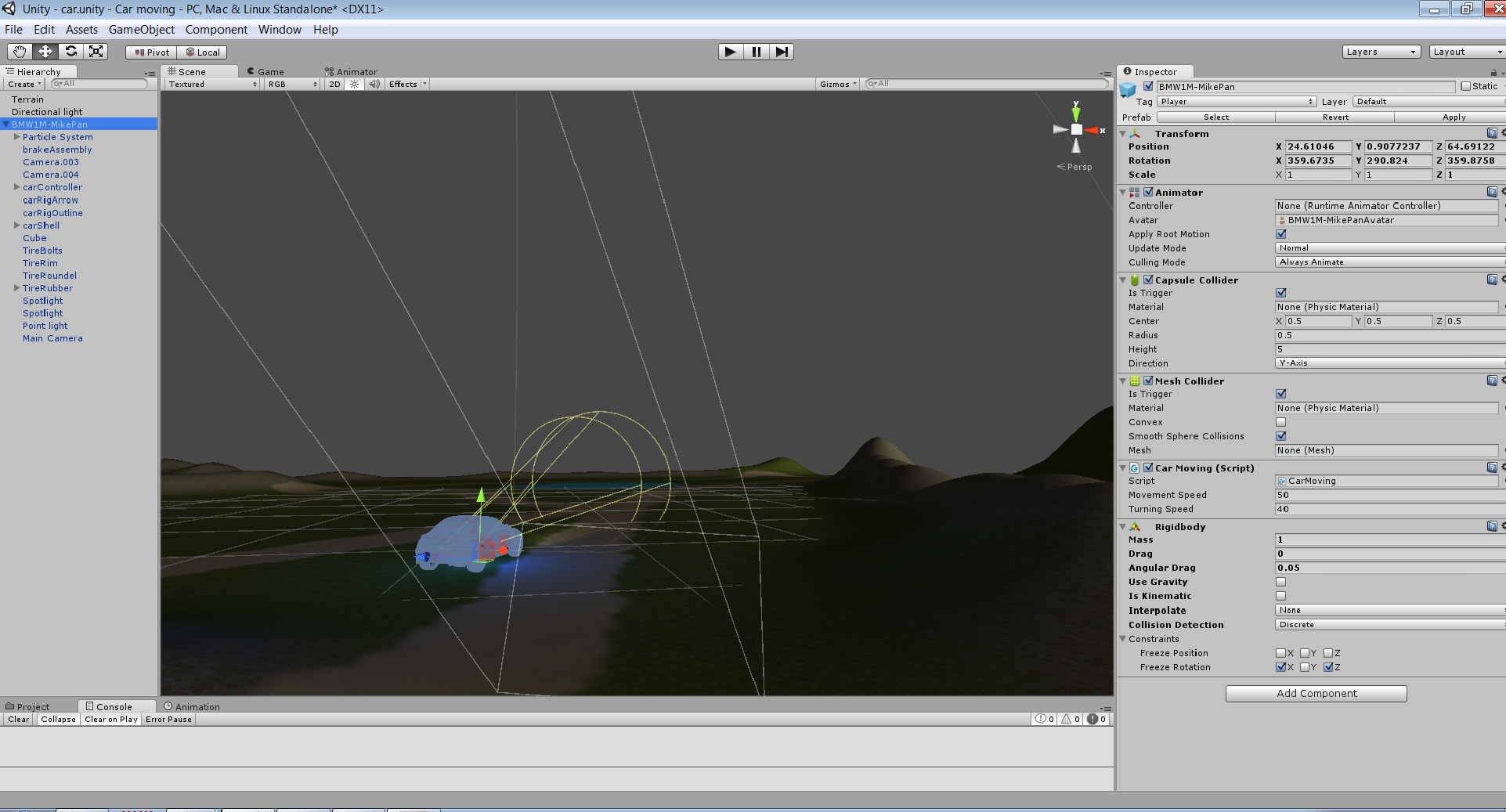This screenshot has width=1506, height=812.
Task: Enable Use Gravity on Rigidbody
Action: click(1281, 582)
